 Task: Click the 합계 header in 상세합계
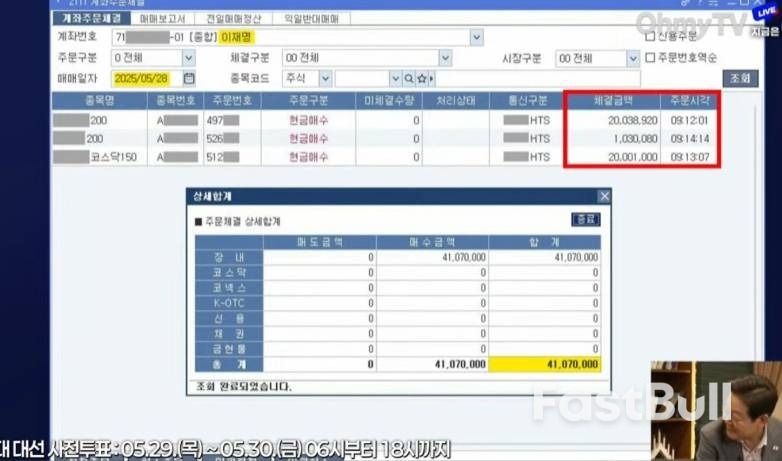[545, 242]
